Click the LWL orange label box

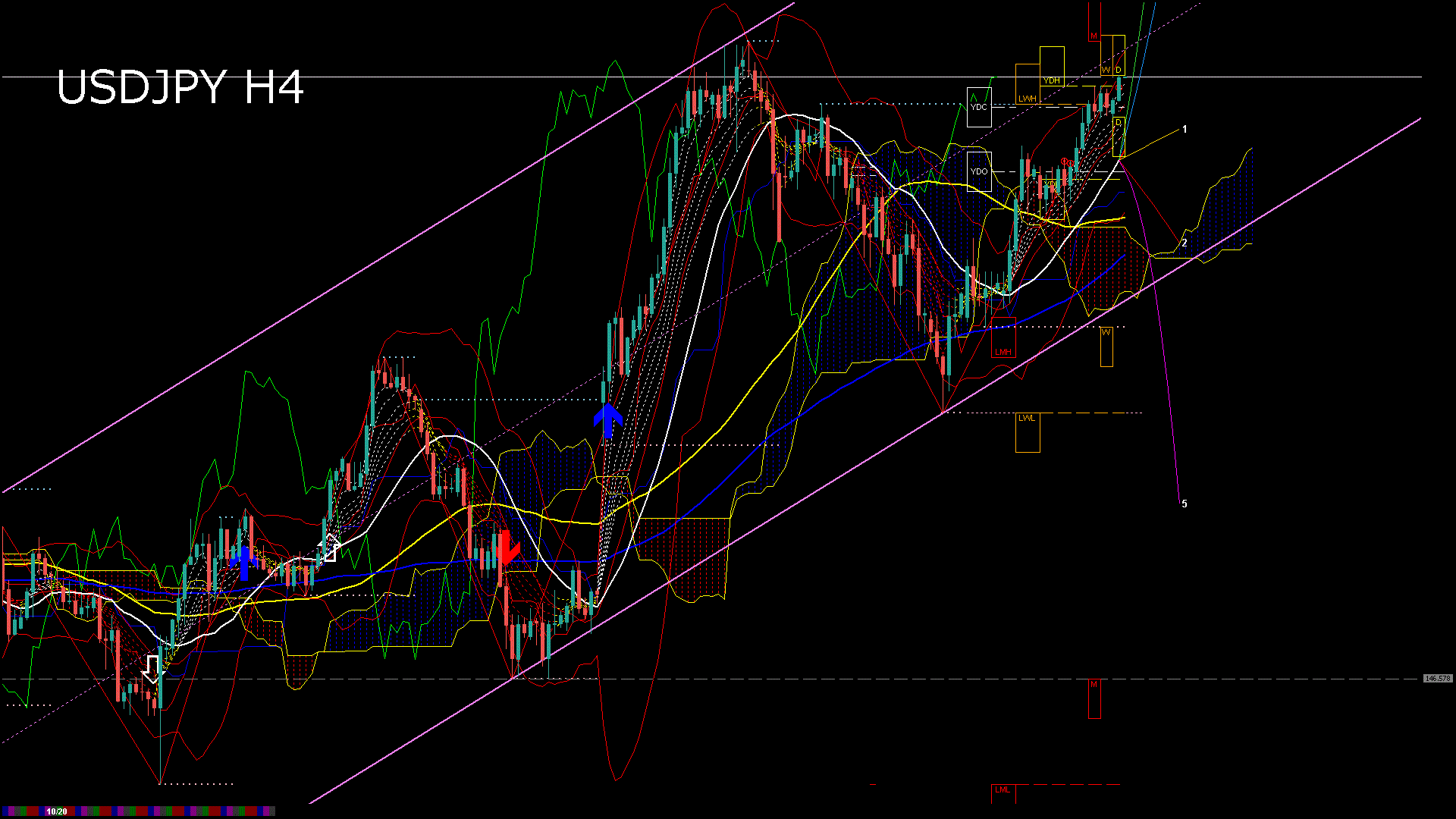tap(1026, 418)
